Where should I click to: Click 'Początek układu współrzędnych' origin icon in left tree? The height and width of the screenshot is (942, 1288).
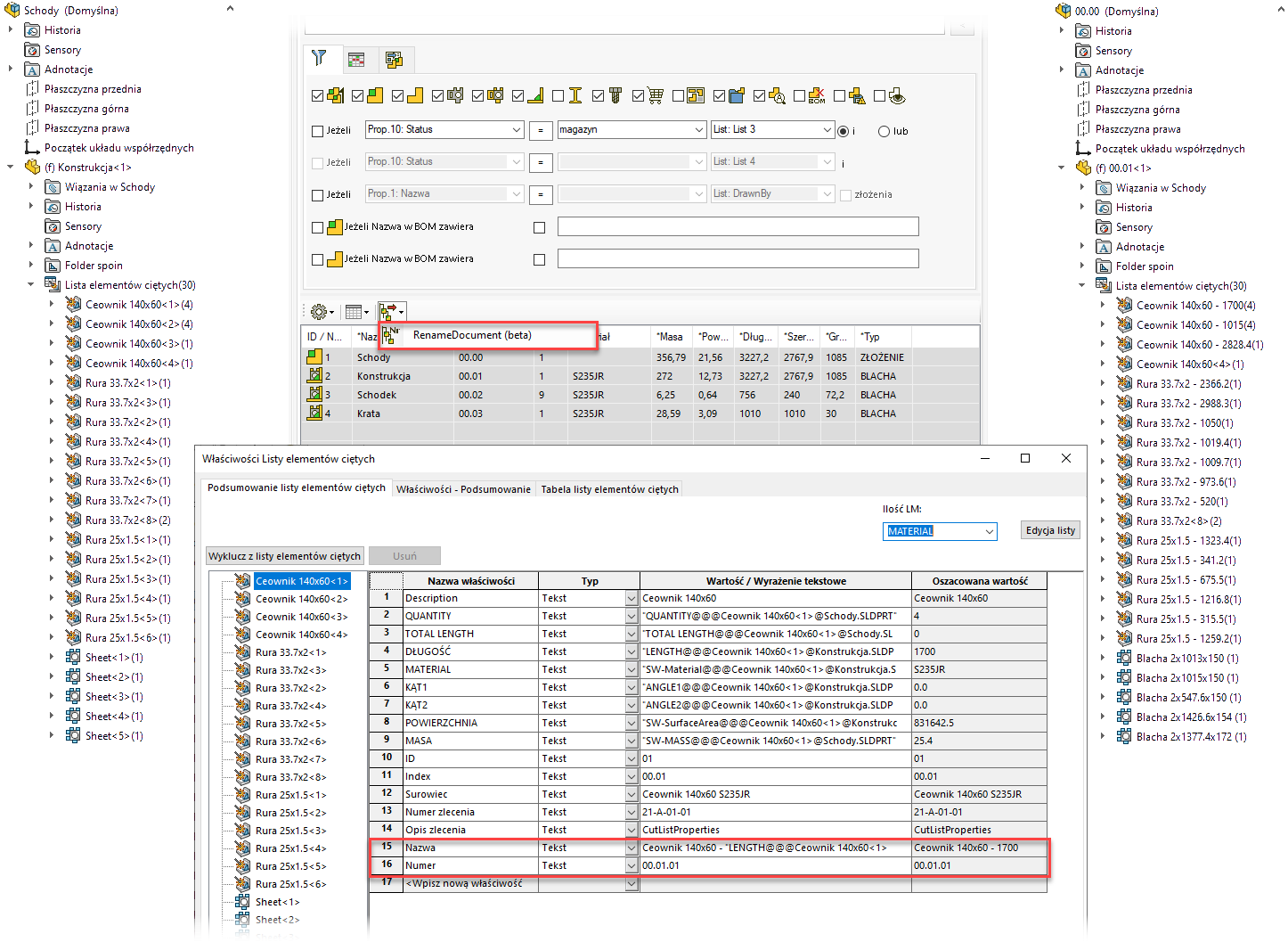click(x=32, y=148)
